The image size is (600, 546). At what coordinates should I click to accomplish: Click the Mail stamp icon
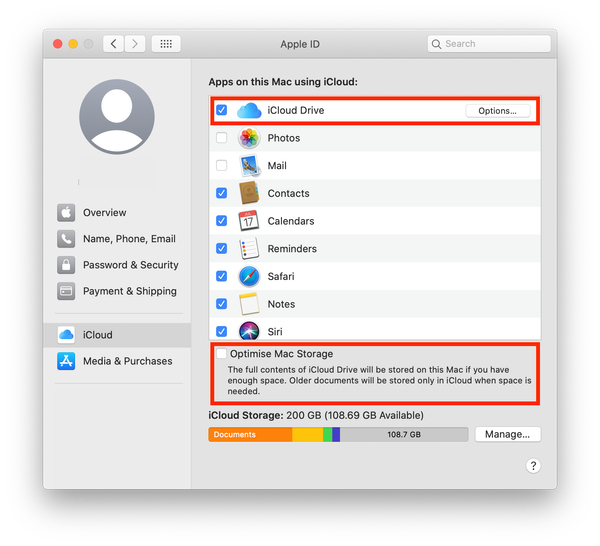(249, 166)
